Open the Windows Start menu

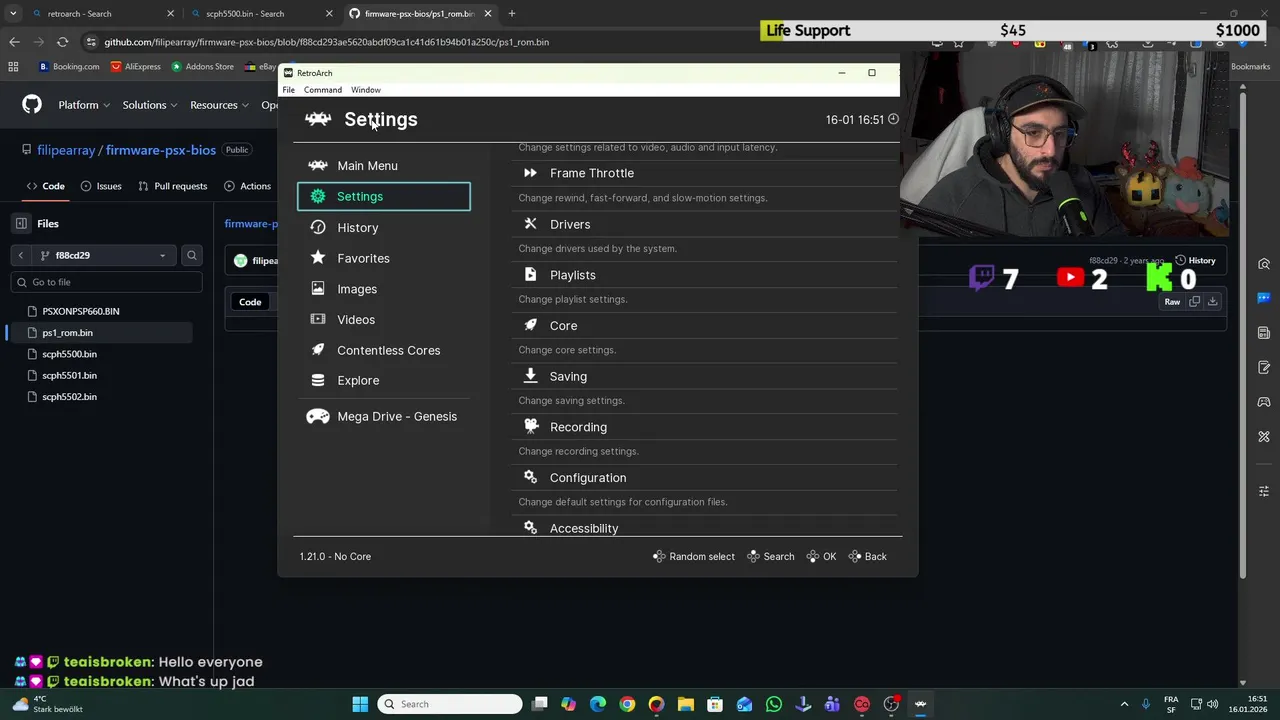360,704
